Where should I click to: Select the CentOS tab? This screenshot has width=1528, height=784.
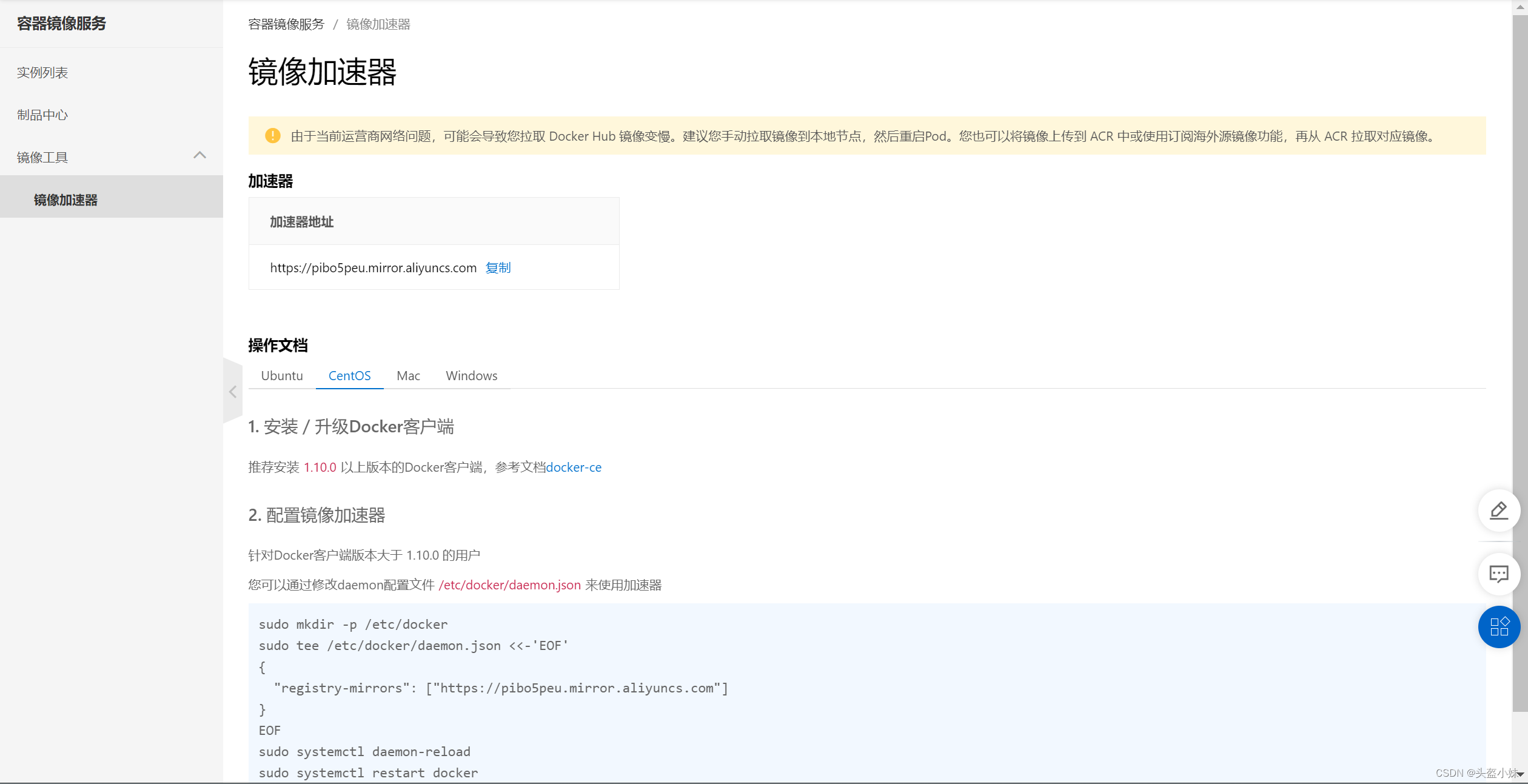(x=349, y=376)
